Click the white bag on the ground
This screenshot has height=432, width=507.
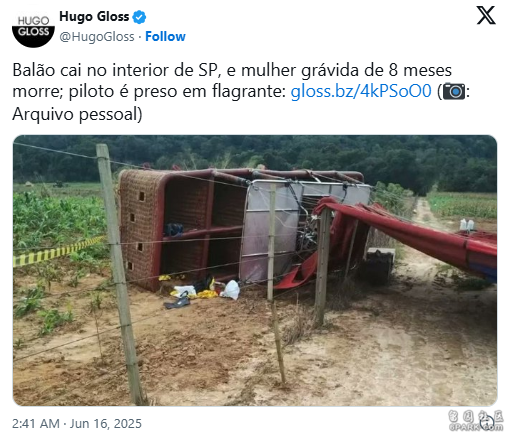coord(231,289)
